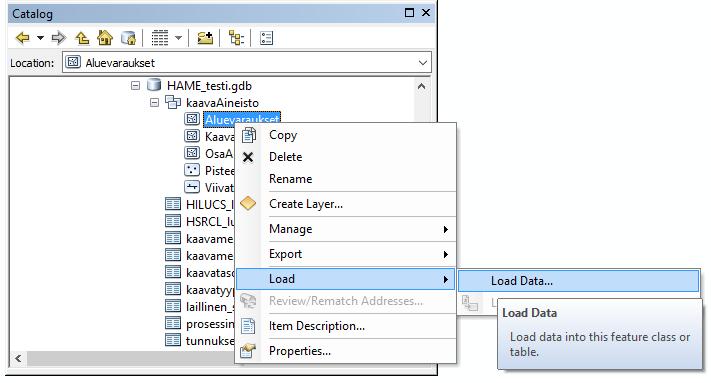Go up one level in Catalog

pos(82,38)
